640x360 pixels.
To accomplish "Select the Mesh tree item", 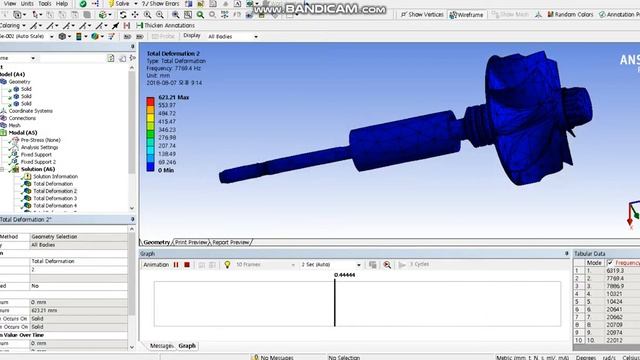I will tap(14, 125).
